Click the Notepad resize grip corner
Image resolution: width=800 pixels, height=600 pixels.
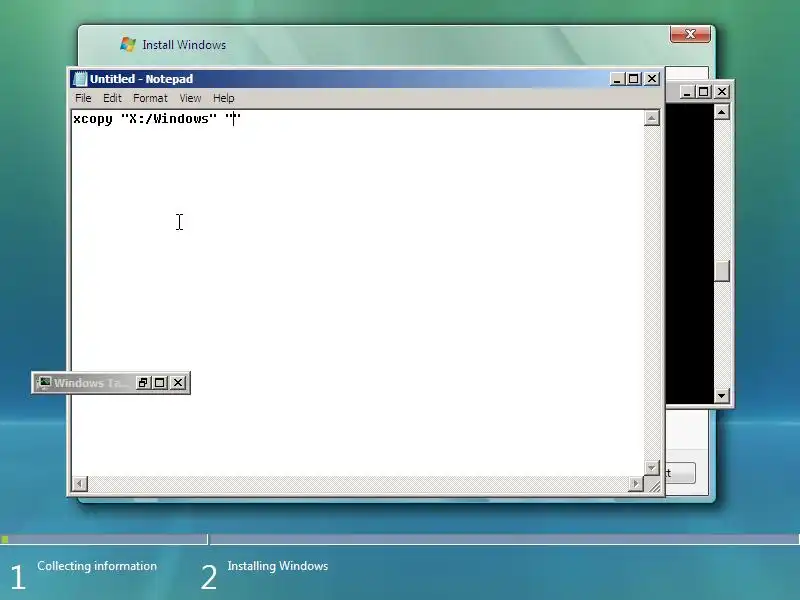[x=654, y=485]
